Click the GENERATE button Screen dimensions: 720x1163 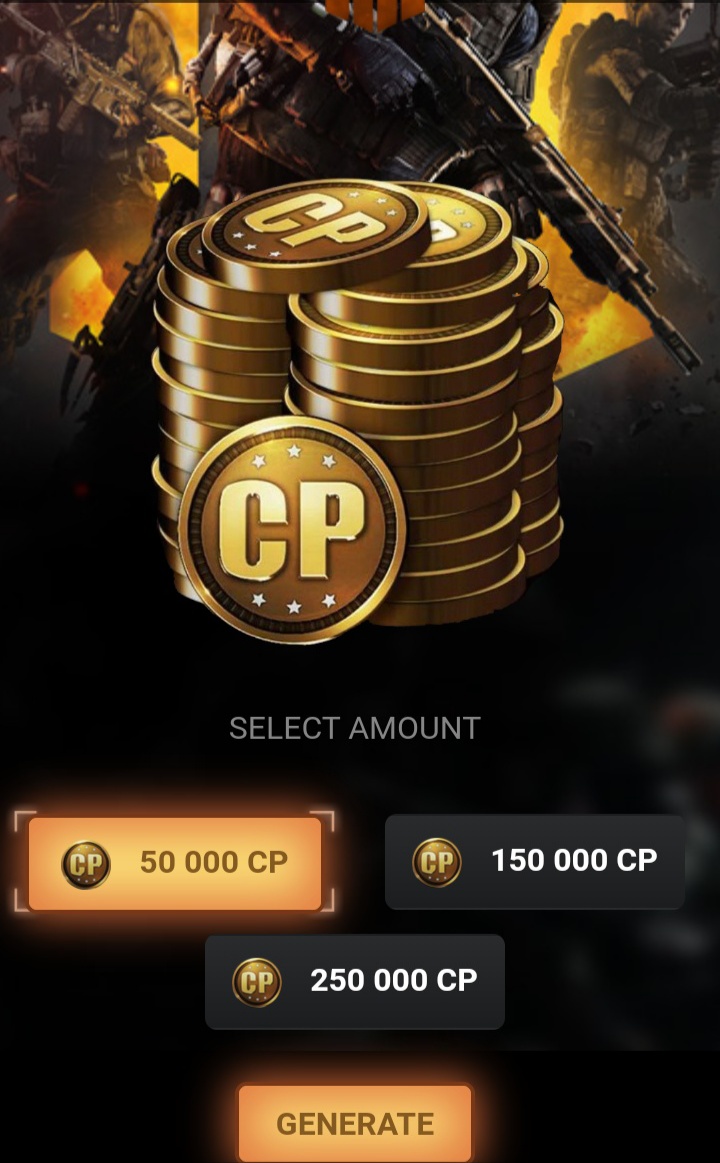coord(354,1123)
